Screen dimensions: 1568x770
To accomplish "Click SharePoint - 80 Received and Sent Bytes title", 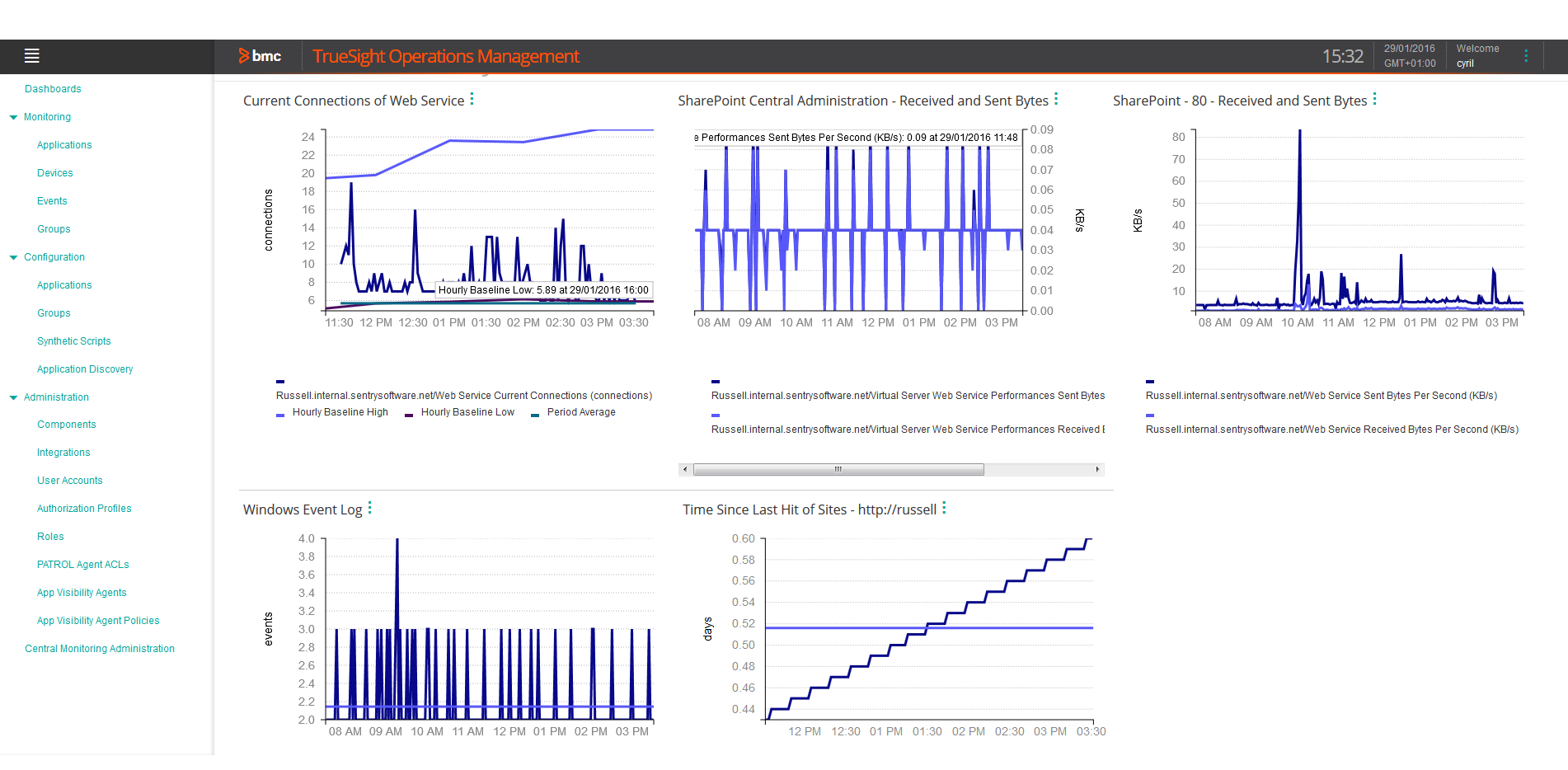I will 1240,101.
